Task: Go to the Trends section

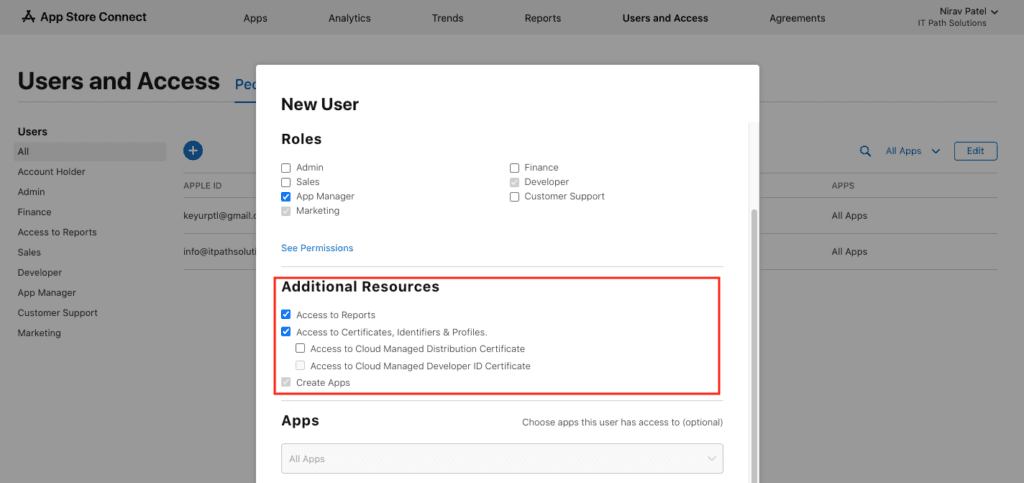Action: click(447, 18)
